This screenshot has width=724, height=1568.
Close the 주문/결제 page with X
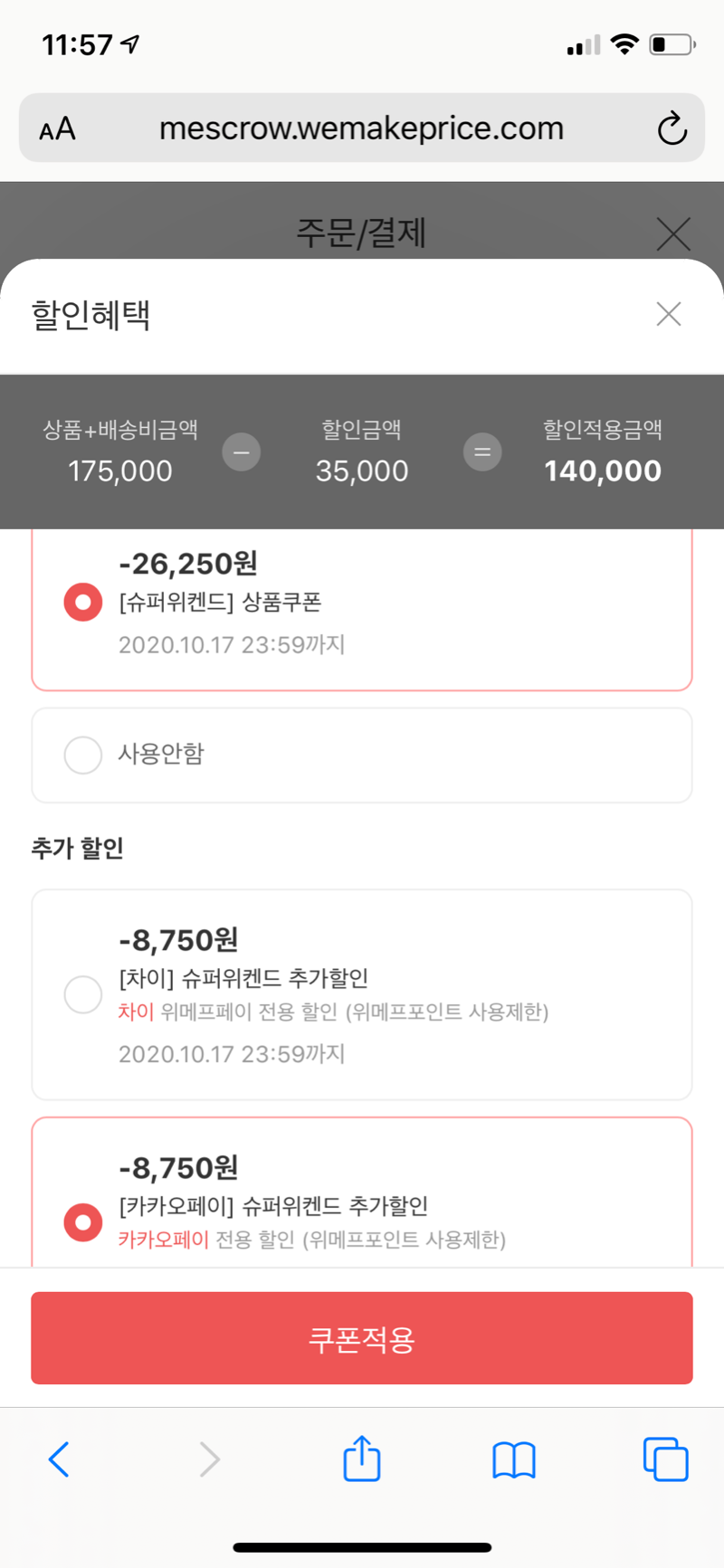click(673, 233)
